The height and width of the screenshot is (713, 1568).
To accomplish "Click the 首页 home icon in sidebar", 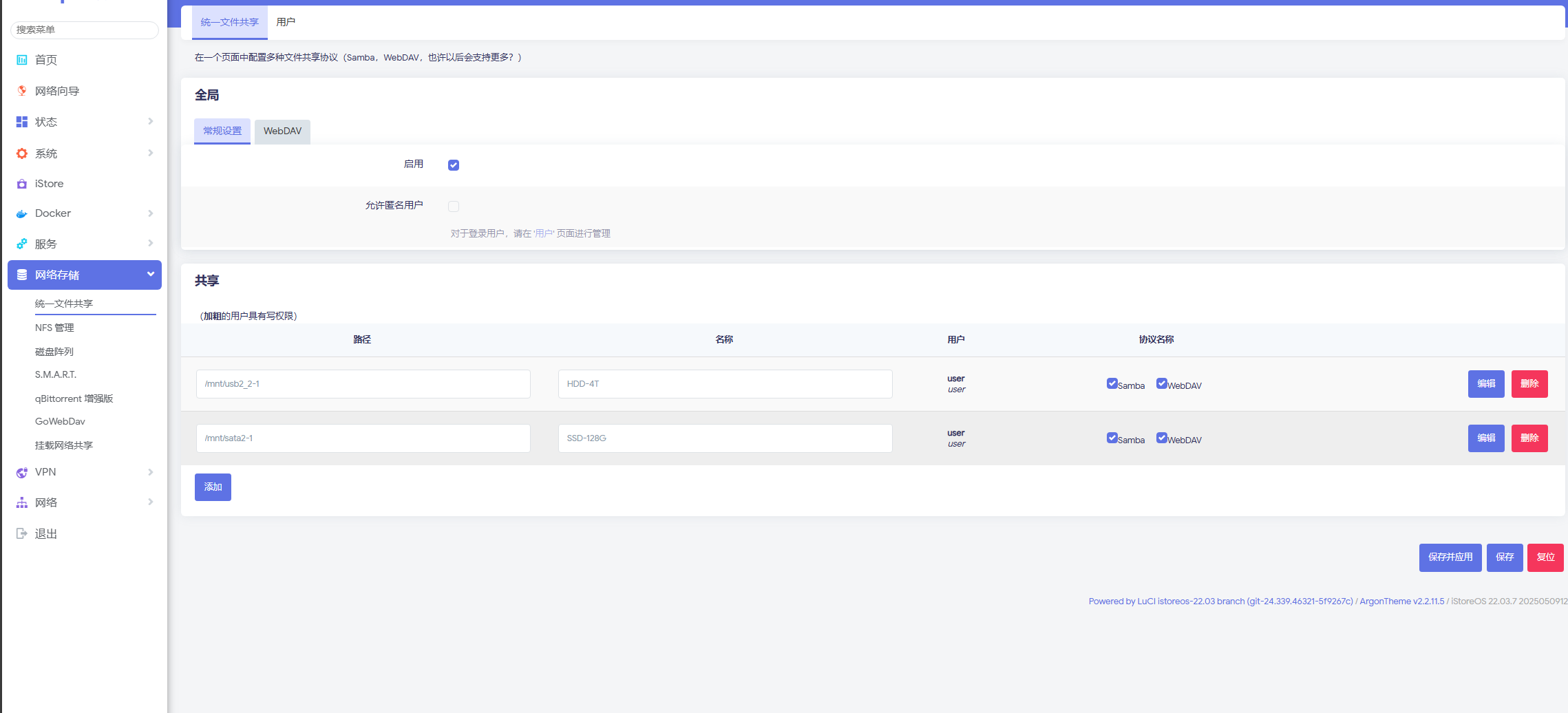I will pos(22,60).
